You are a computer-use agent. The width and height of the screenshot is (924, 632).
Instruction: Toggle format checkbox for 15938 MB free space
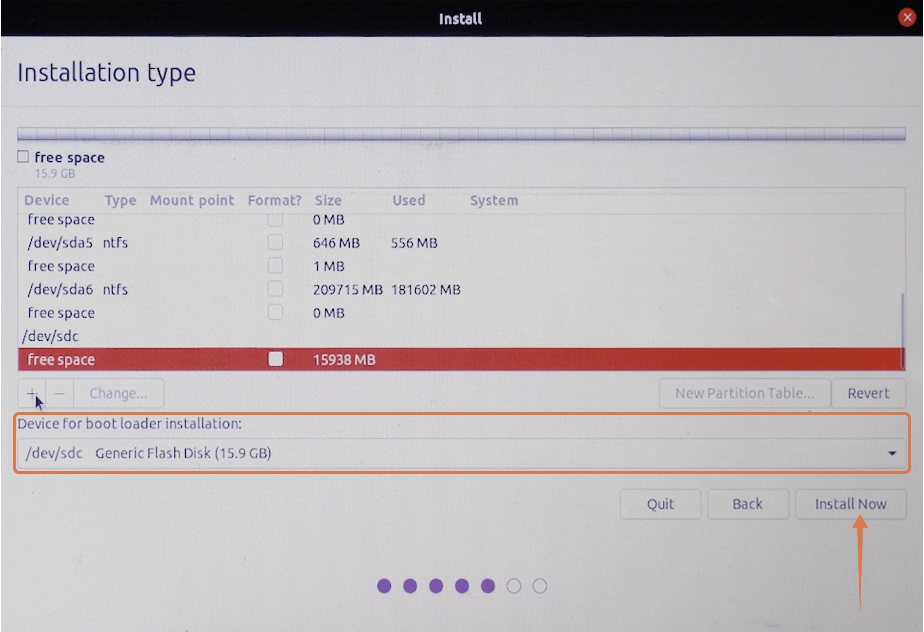pyautogui.click(x=275, y=359)
